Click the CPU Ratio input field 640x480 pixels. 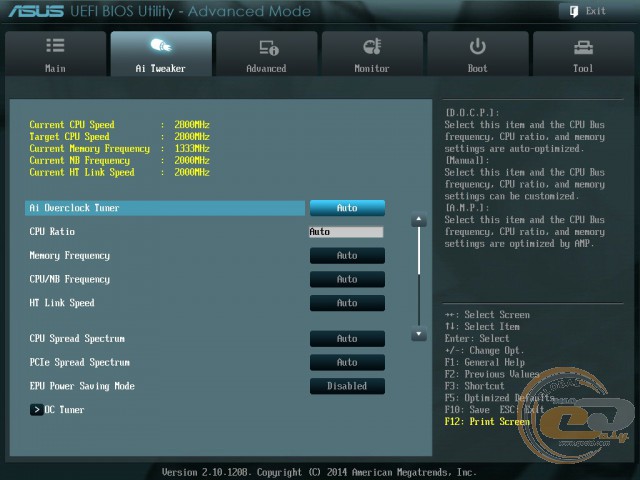click(346, 232)
